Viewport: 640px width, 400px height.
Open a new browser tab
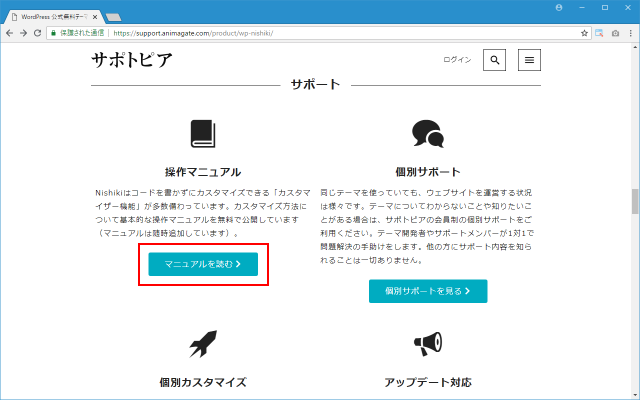[113, 17]
